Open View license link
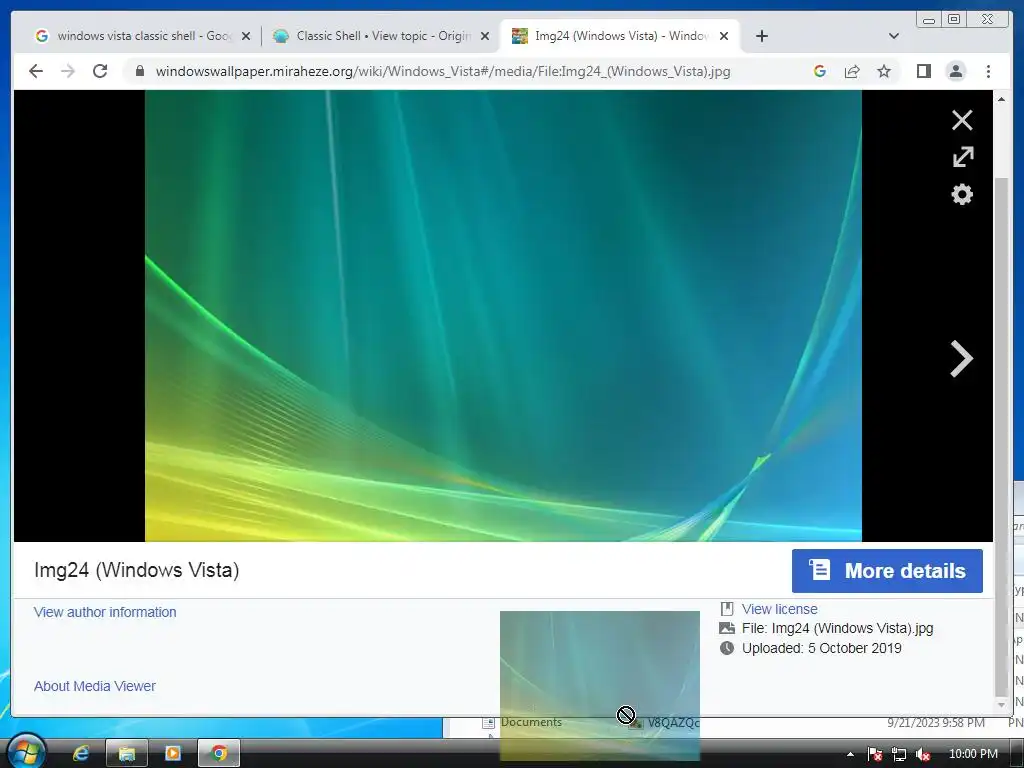1024x768 pixels. point(779,609)
